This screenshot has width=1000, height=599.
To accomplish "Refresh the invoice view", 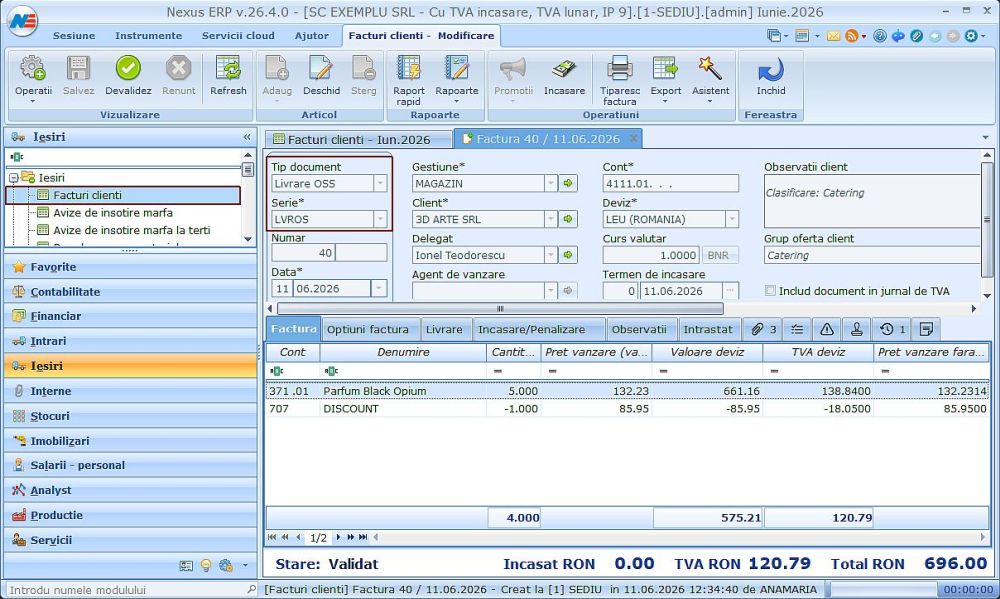I will click(228, 75).
